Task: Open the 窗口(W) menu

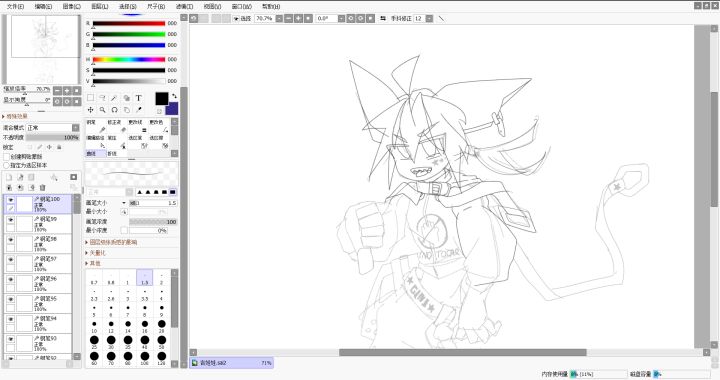Action: [x=242, y=6]
